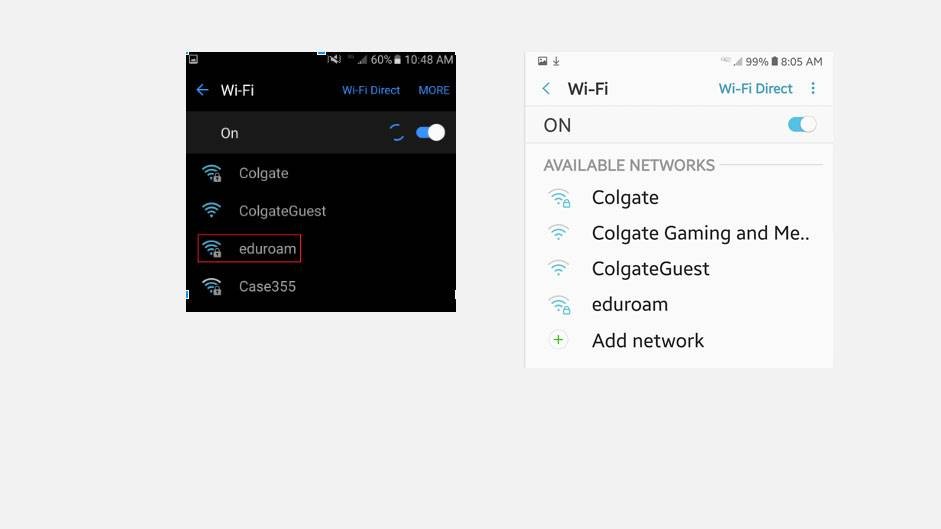The height and width of the screenshot is (529, 941).
Task: Tap the Wi-Fi scanning spinner indicator
Action: pos(397,133)
